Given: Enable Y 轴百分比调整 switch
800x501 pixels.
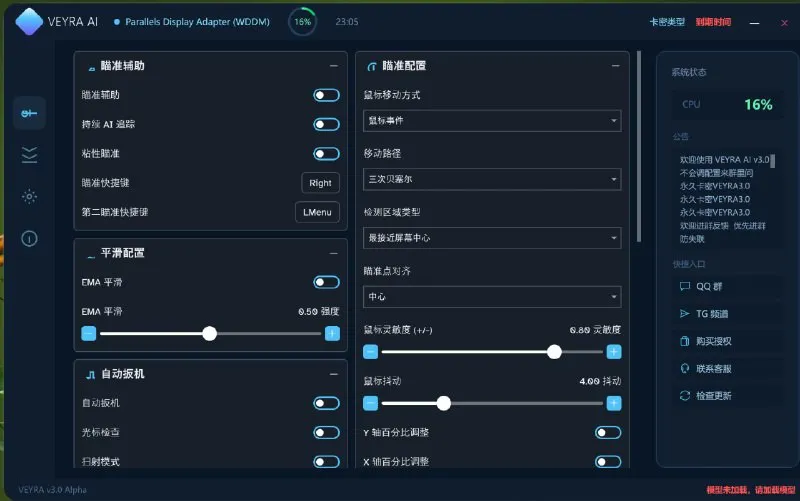Looking at the screenshot, I should pyautogui.click(x=608, y=433).
